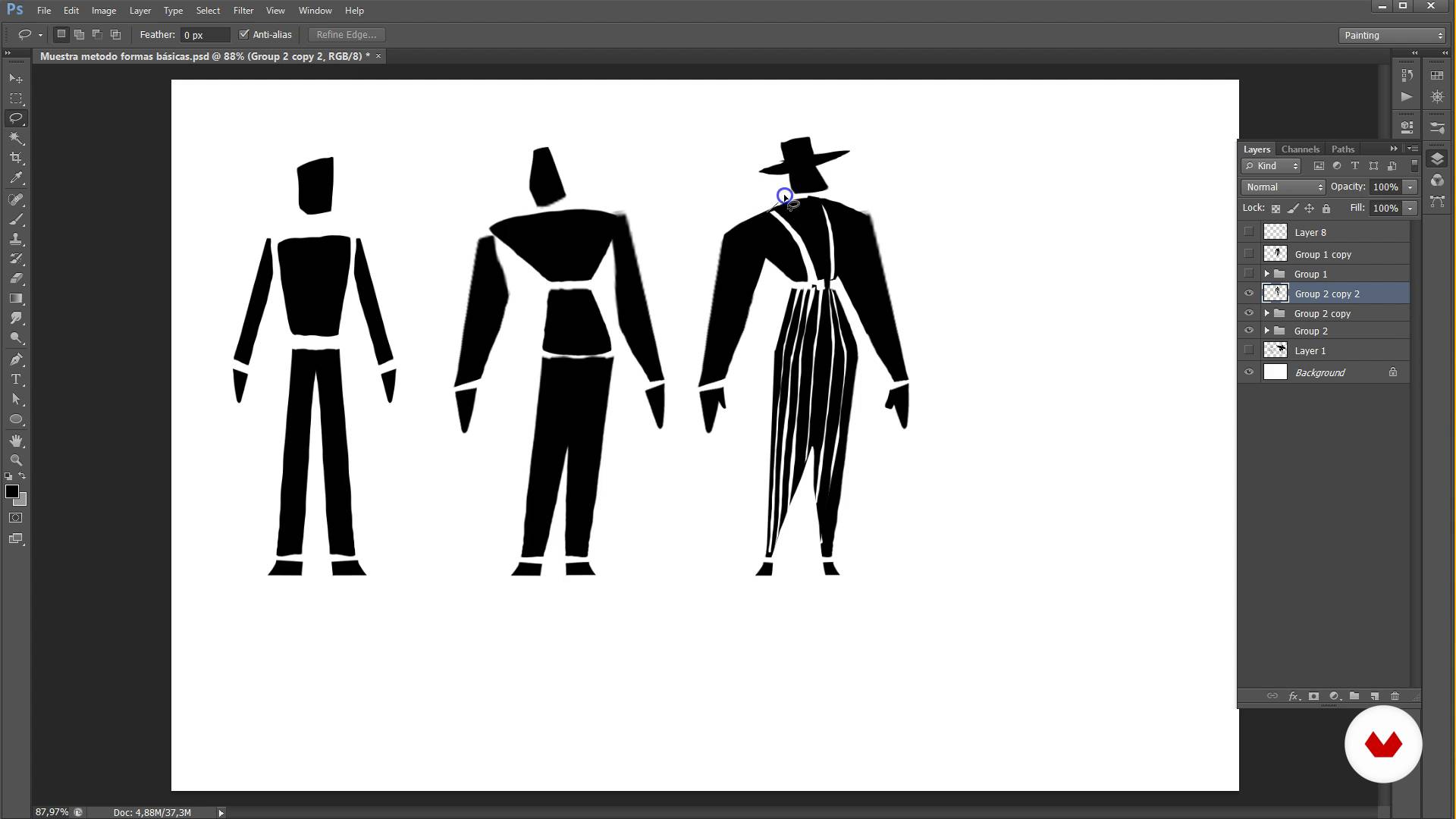Click the Refine Edge button
Screen dimensions: 1456x819
(347, 35)
